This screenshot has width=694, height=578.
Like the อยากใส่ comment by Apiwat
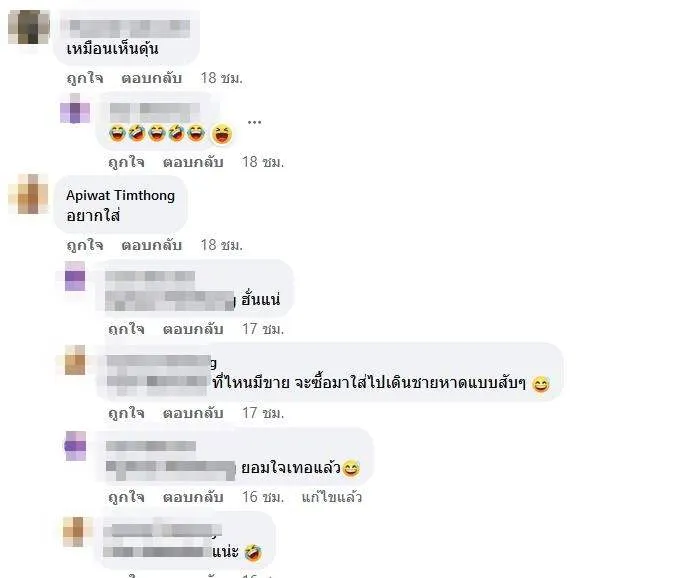[x=85, y=245]
